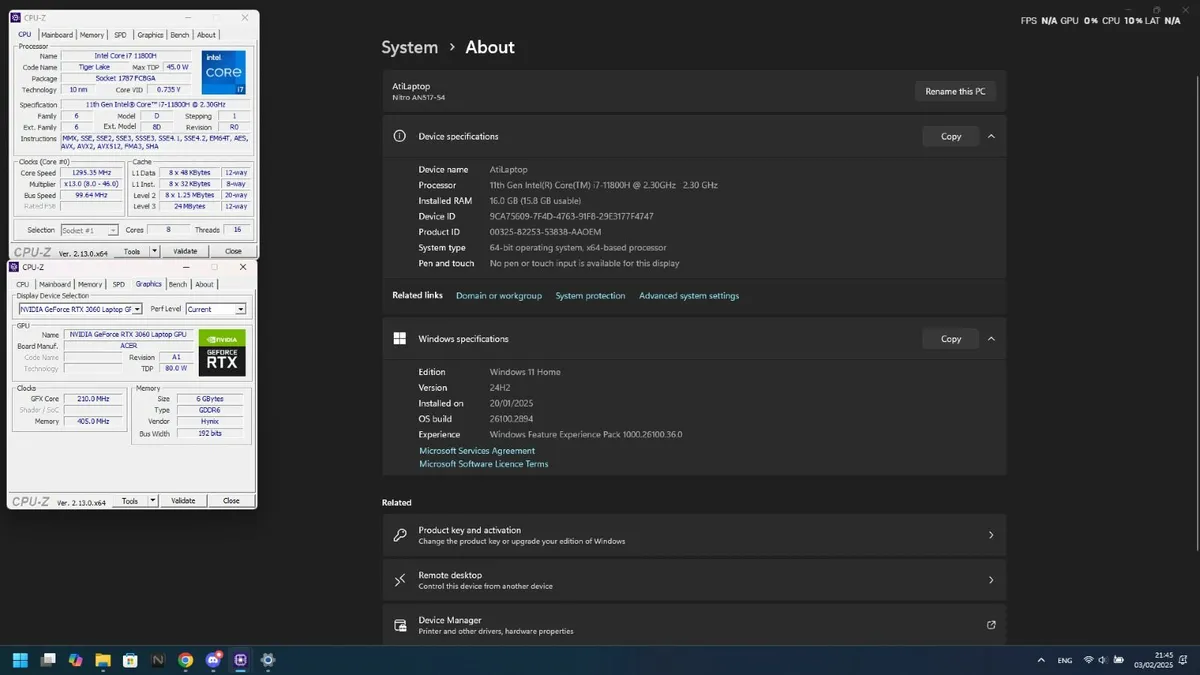
Task: Click the volume speaker tray icon
Action: (x=1102, y=660)
